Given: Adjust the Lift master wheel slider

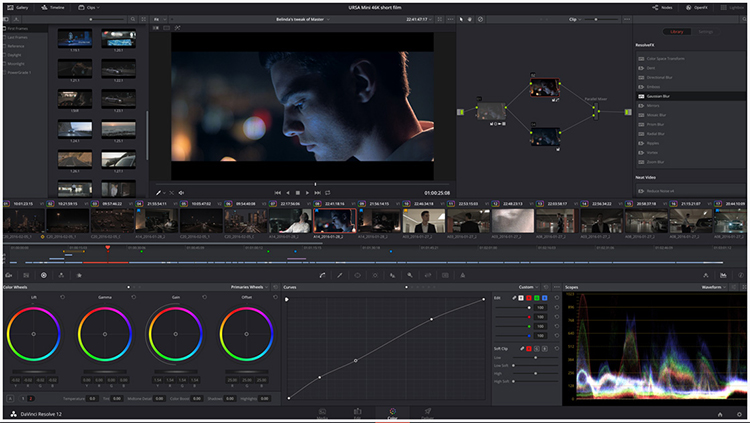Looking at the screenshot, I should [x=33, y=372].
